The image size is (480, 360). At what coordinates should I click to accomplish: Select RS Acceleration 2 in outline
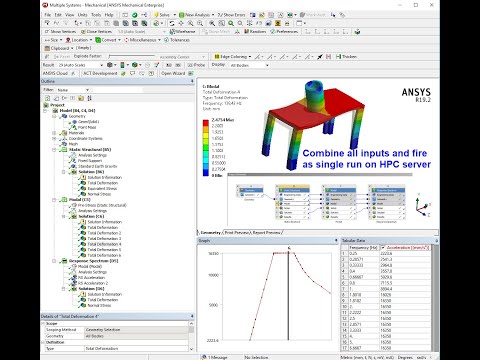click(93, 283)
